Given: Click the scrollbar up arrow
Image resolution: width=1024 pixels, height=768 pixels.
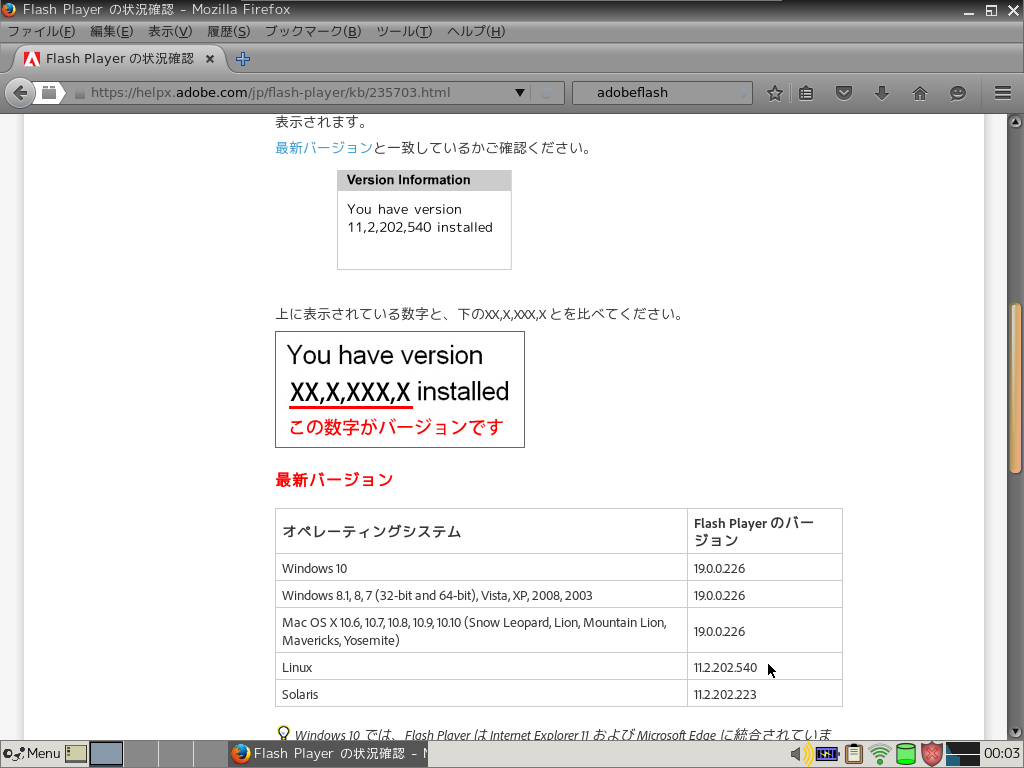Looking at the screenshot, I should pyautogui.click(x=1015, y=121).
